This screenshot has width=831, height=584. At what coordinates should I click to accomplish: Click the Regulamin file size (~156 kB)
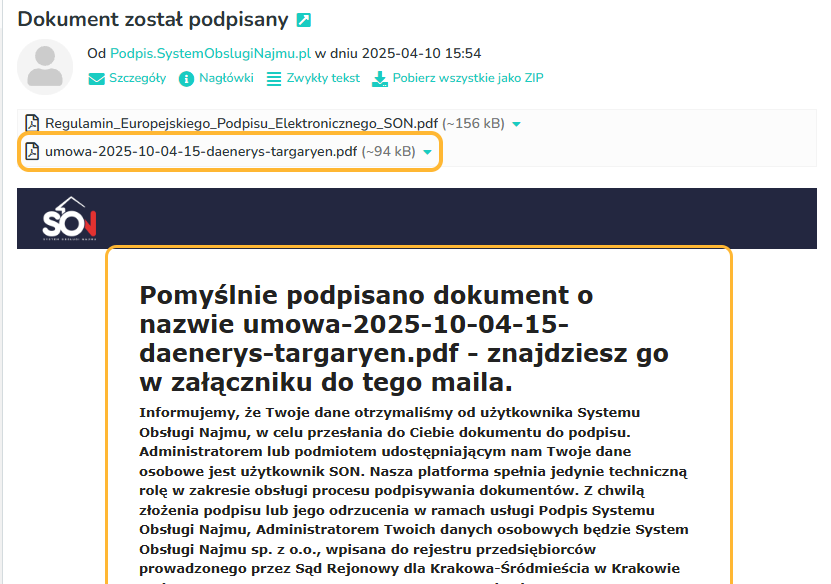pyautogui.click(x=473, y=123)
